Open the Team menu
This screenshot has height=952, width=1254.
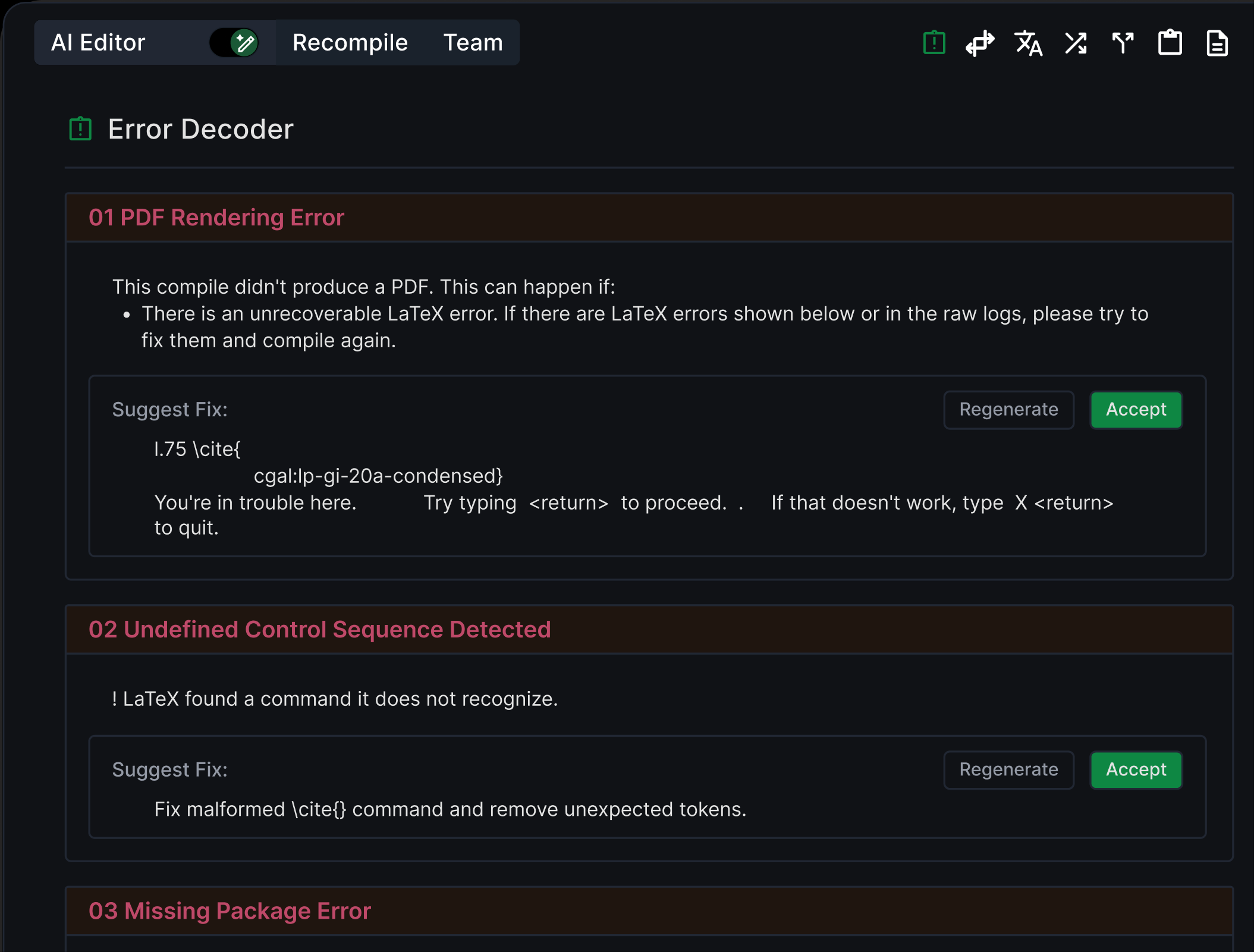[x=473, y=43]
